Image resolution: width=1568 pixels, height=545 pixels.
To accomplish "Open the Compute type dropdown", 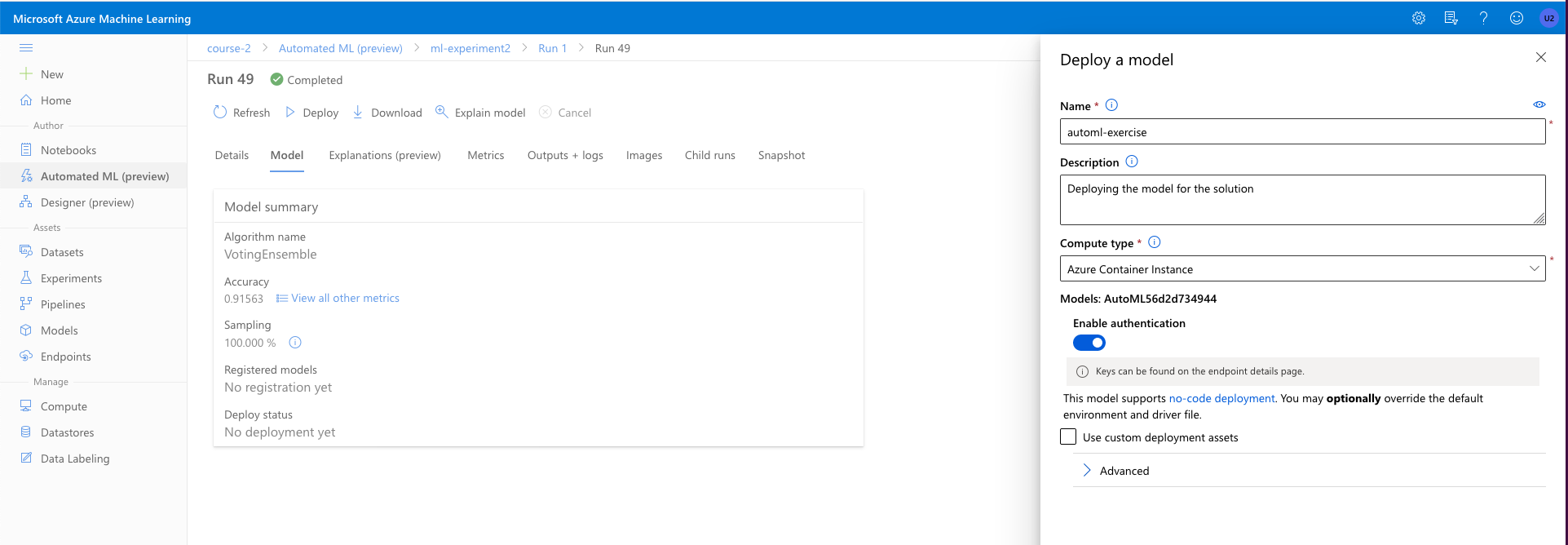I will click(1302, 269).
